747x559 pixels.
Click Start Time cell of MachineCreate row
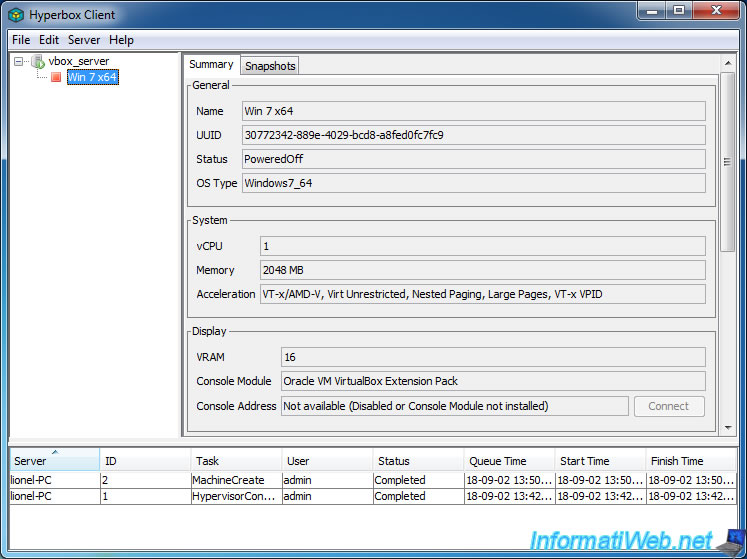[600, 480]
